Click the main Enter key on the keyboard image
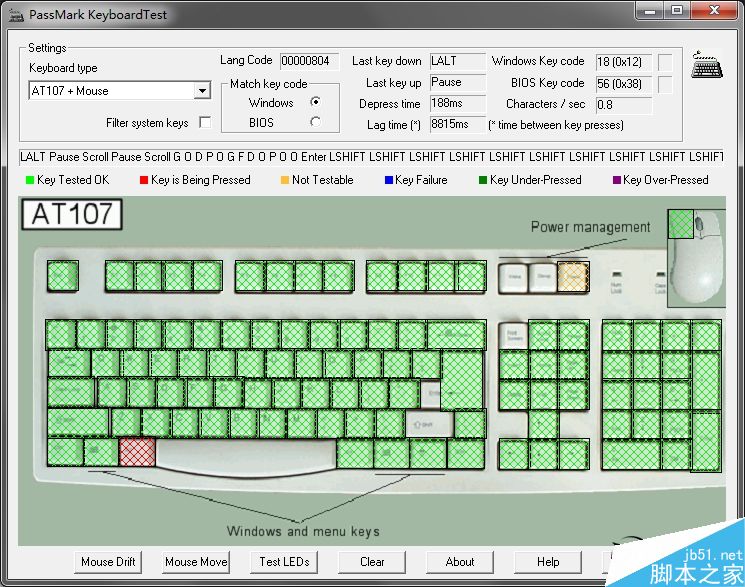This screenshot has width=745, height=587. (462, 380)
